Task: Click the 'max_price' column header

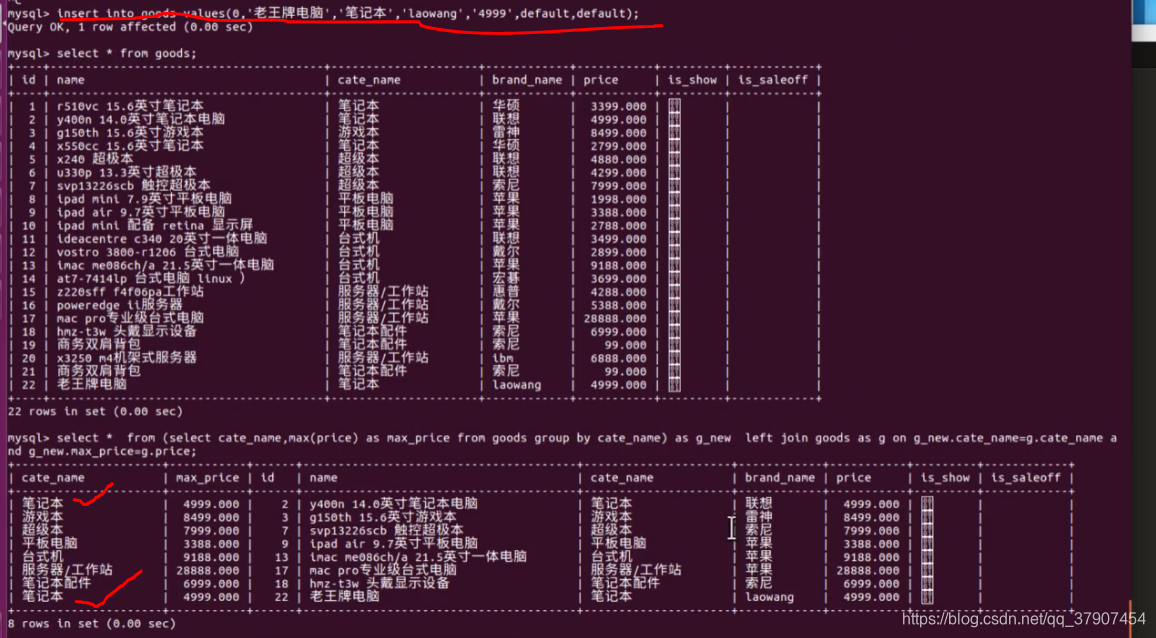Action: (207, 477)
